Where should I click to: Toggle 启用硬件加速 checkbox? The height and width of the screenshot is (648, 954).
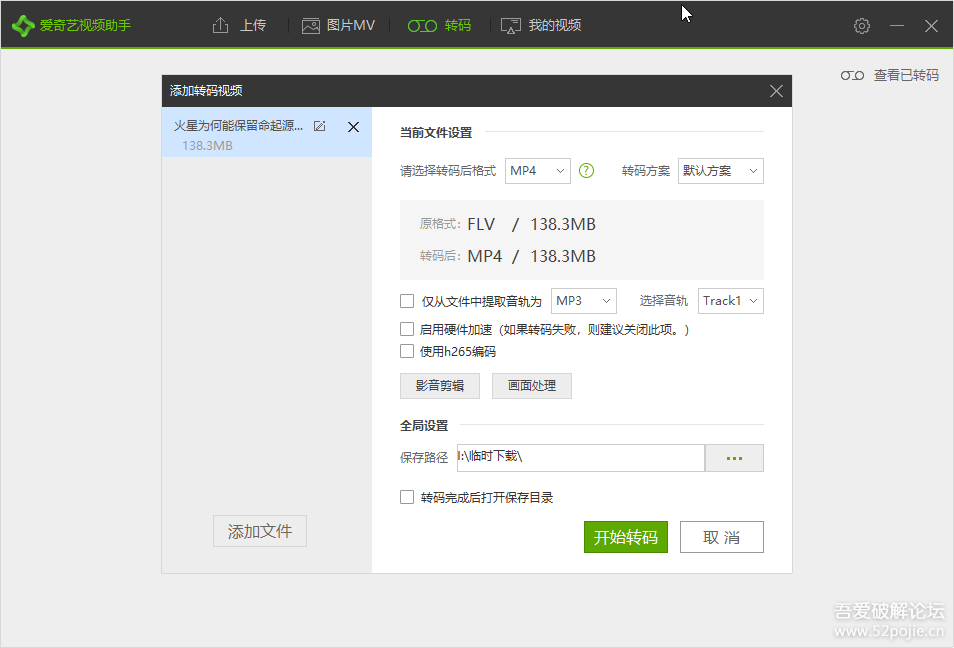[407, 329]
